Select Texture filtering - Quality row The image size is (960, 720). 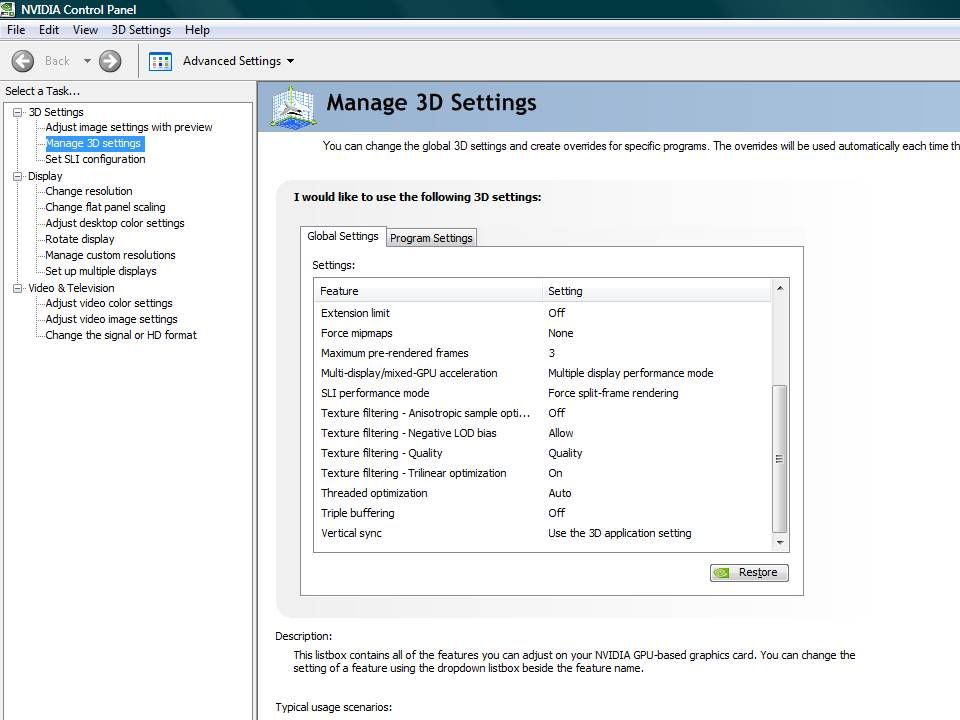(542, 453)
